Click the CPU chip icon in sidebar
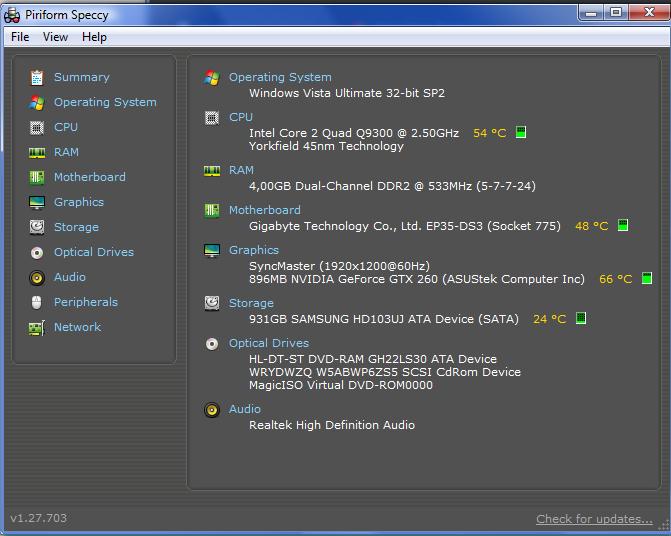Image resolution: width=671 pixels, height=536 pixels. [37, 127]
